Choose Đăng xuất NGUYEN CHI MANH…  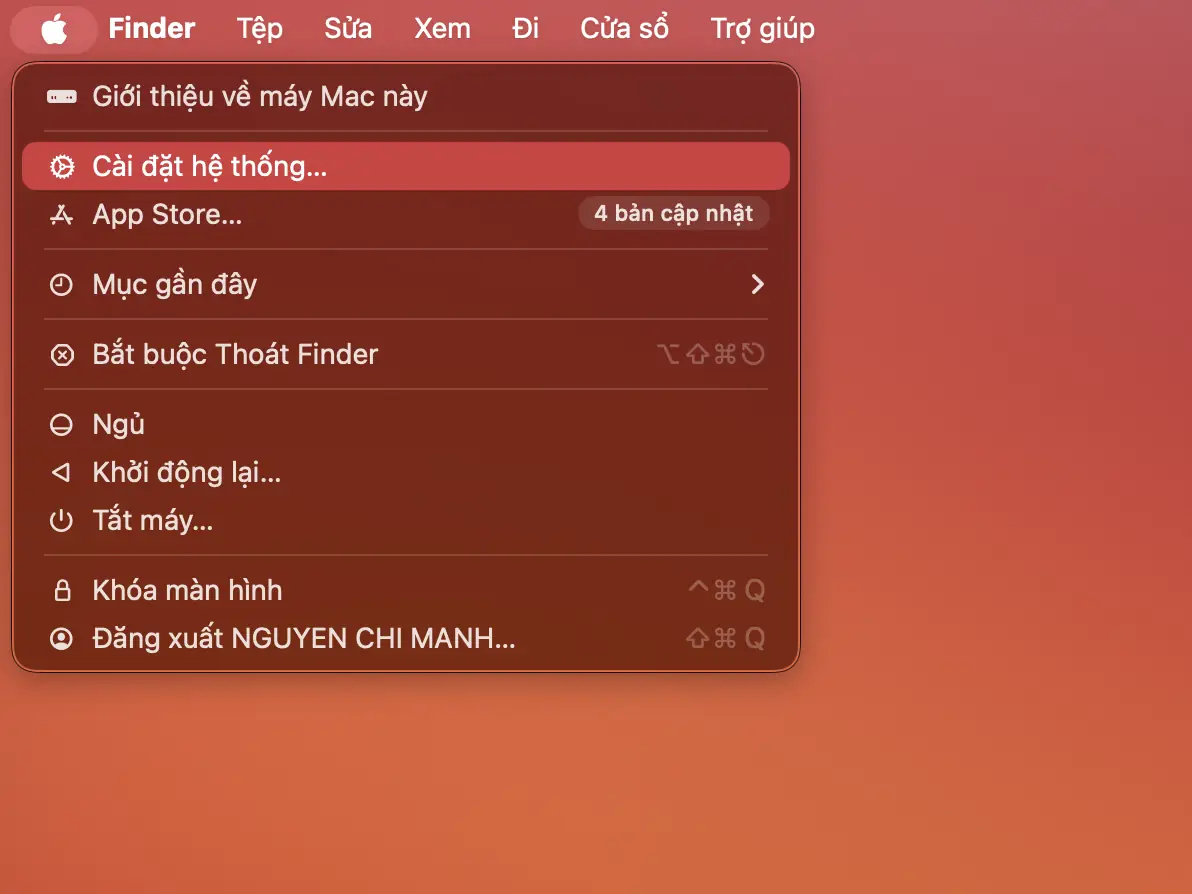coord(304,639)
